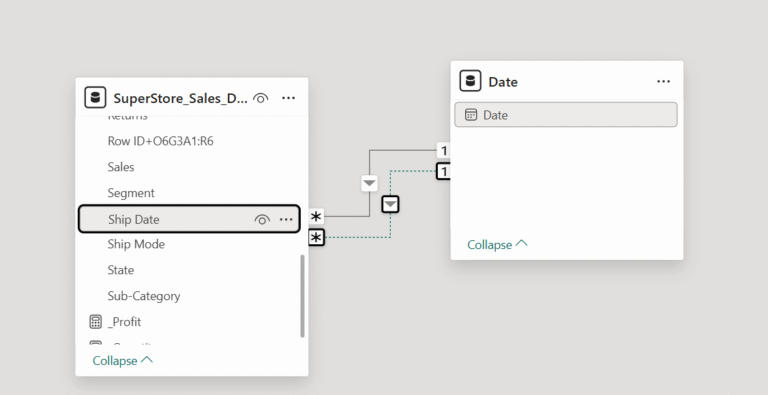Collapse the Date table card
The image size is (768, 395).
tap(497, 244)
